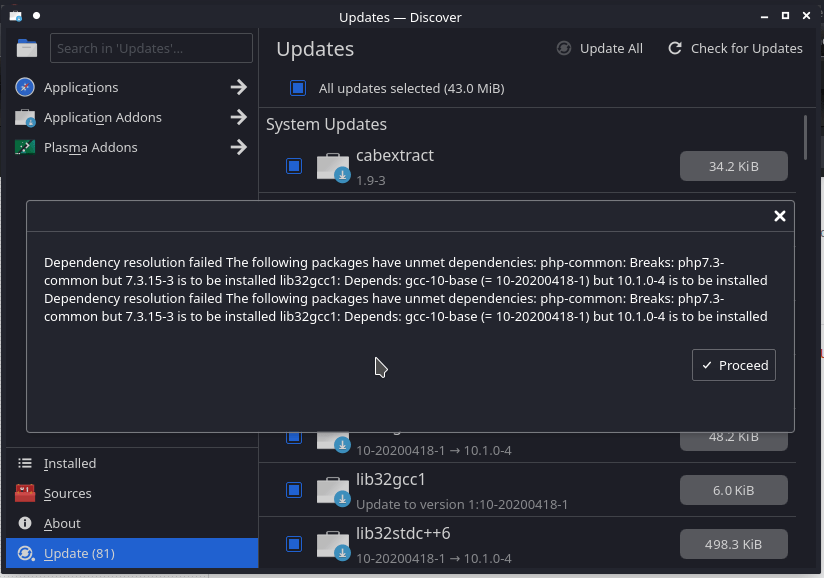Open the Plasma Addons category

[x=132, y=147]
